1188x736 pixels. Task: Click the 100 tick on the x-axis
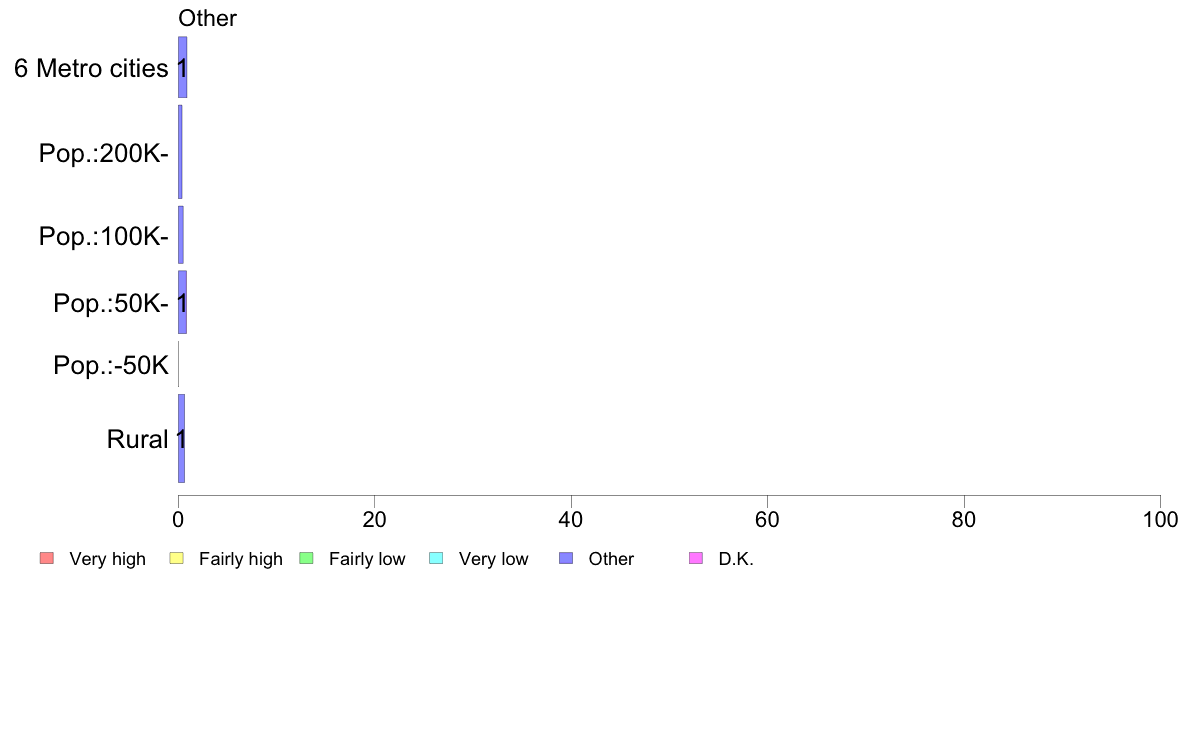pyautogui.click(x=1160, y=519)
